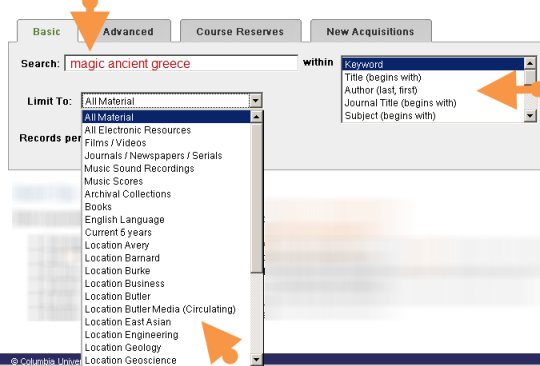Choose Location Geology option
Screen dimensions: 540x366
(167, 347)
